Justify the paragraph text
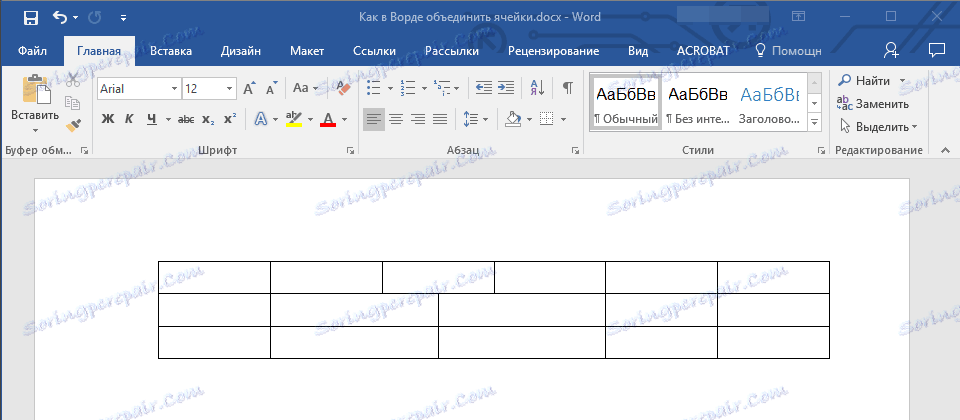 point(440,119)
